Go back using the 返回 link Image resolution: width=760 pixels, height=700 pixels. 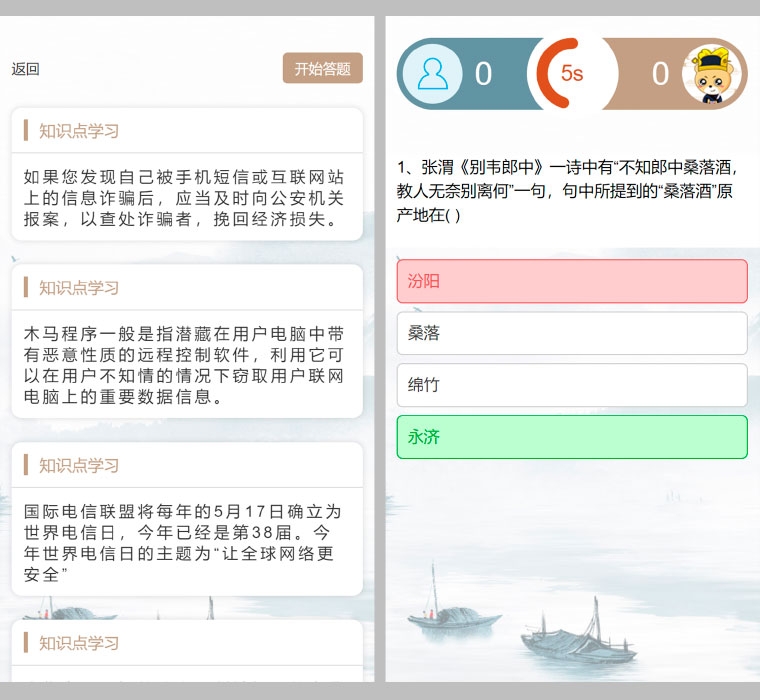point(26,69)
